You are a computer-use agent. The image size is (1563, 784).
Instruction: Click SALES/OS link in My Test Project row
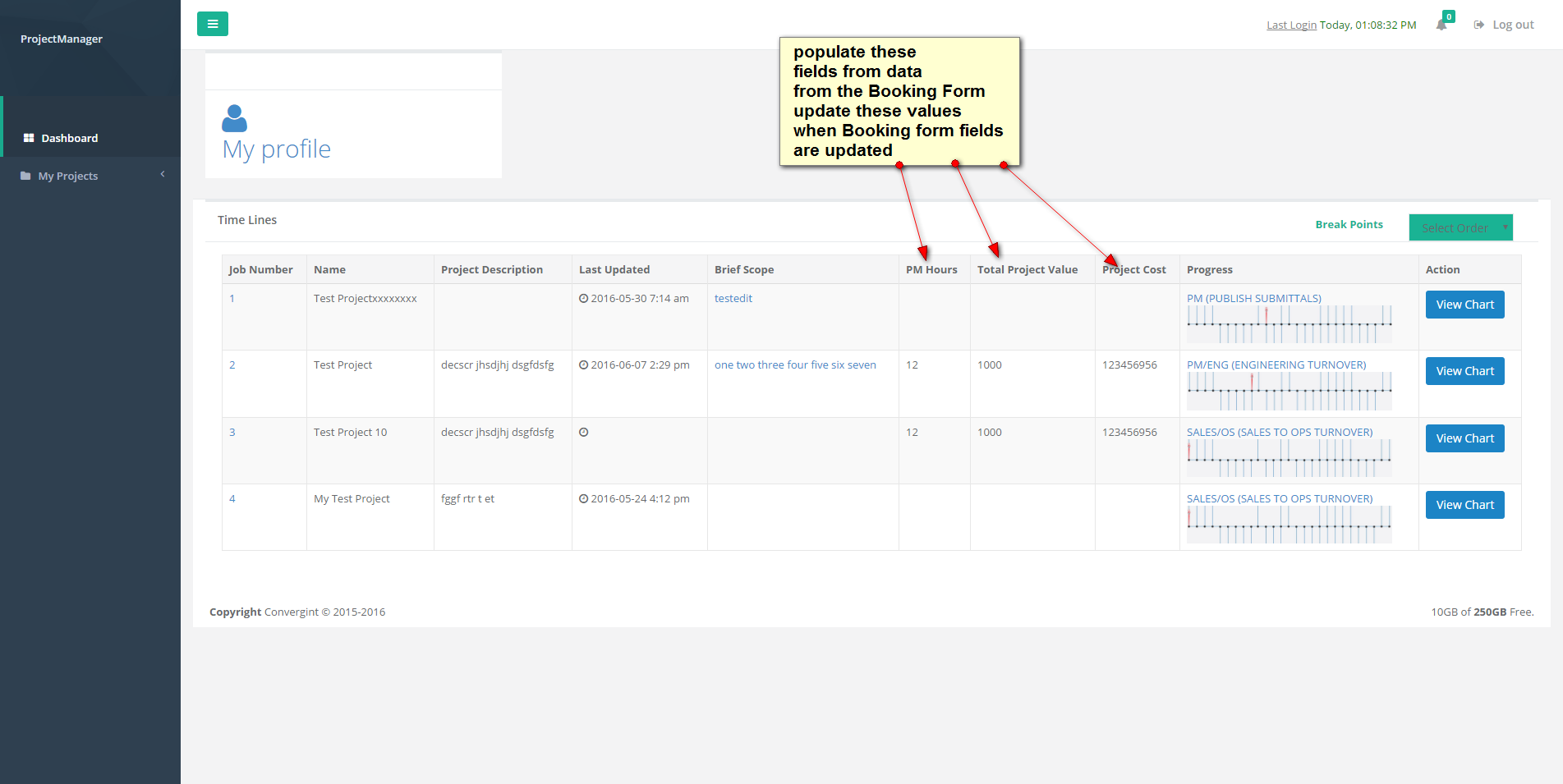pos(1280,498)
